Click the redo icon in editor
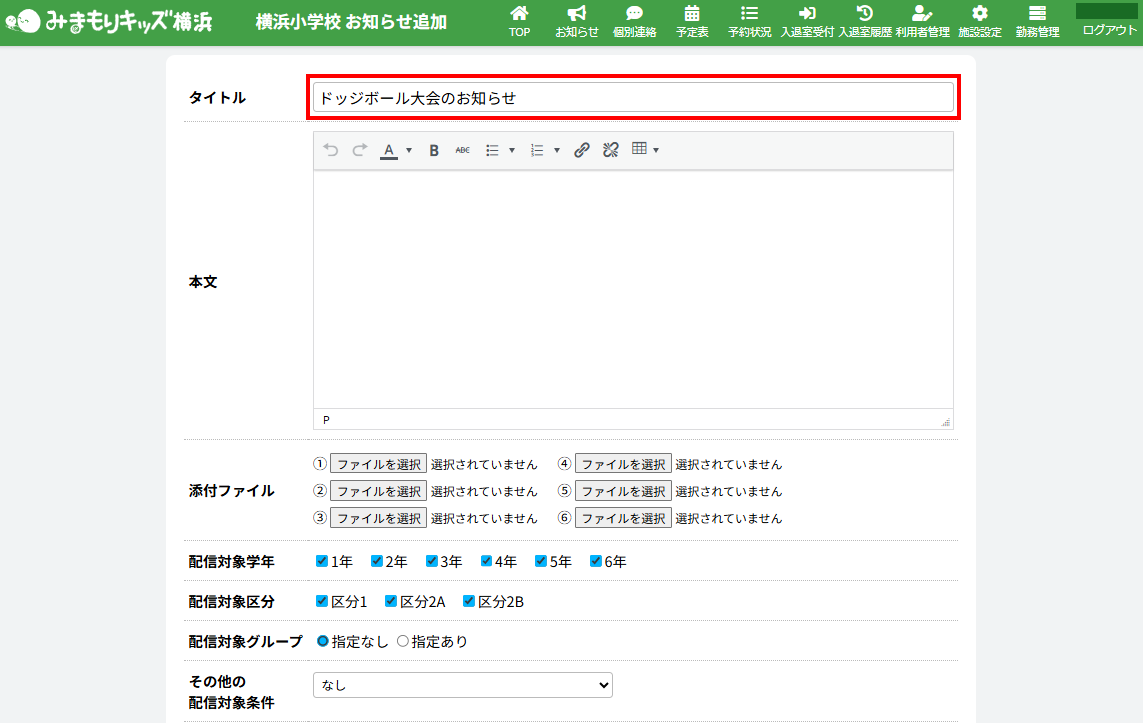The height and width of the screenshot is (723, 1143). [x=360, y=150]
